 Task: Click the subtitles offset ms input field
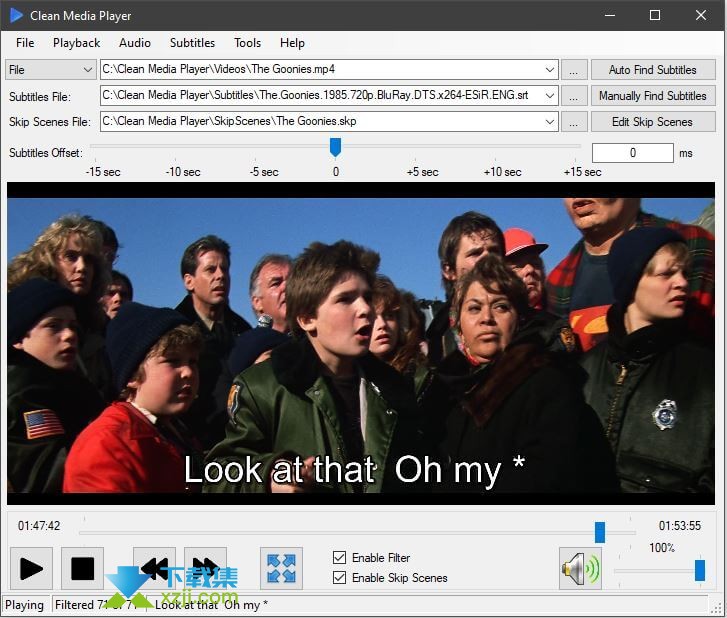[x=632, y=153]
